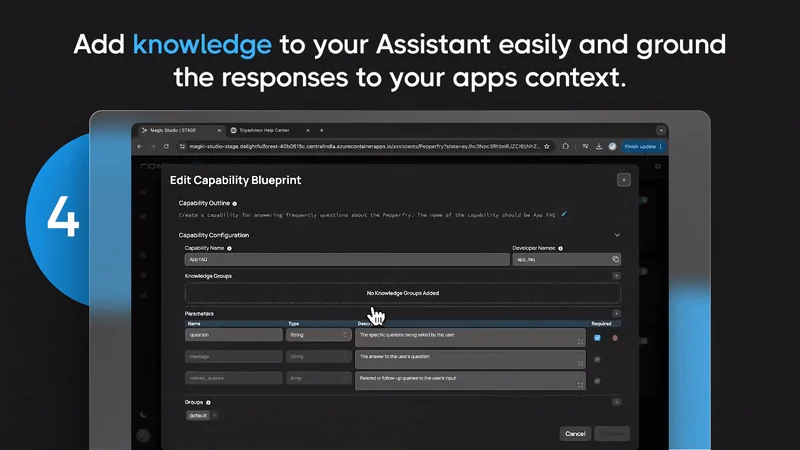
Task: Click the info icon beside Capability Outline
Action: pyautogui.click(x=235, y=204)
